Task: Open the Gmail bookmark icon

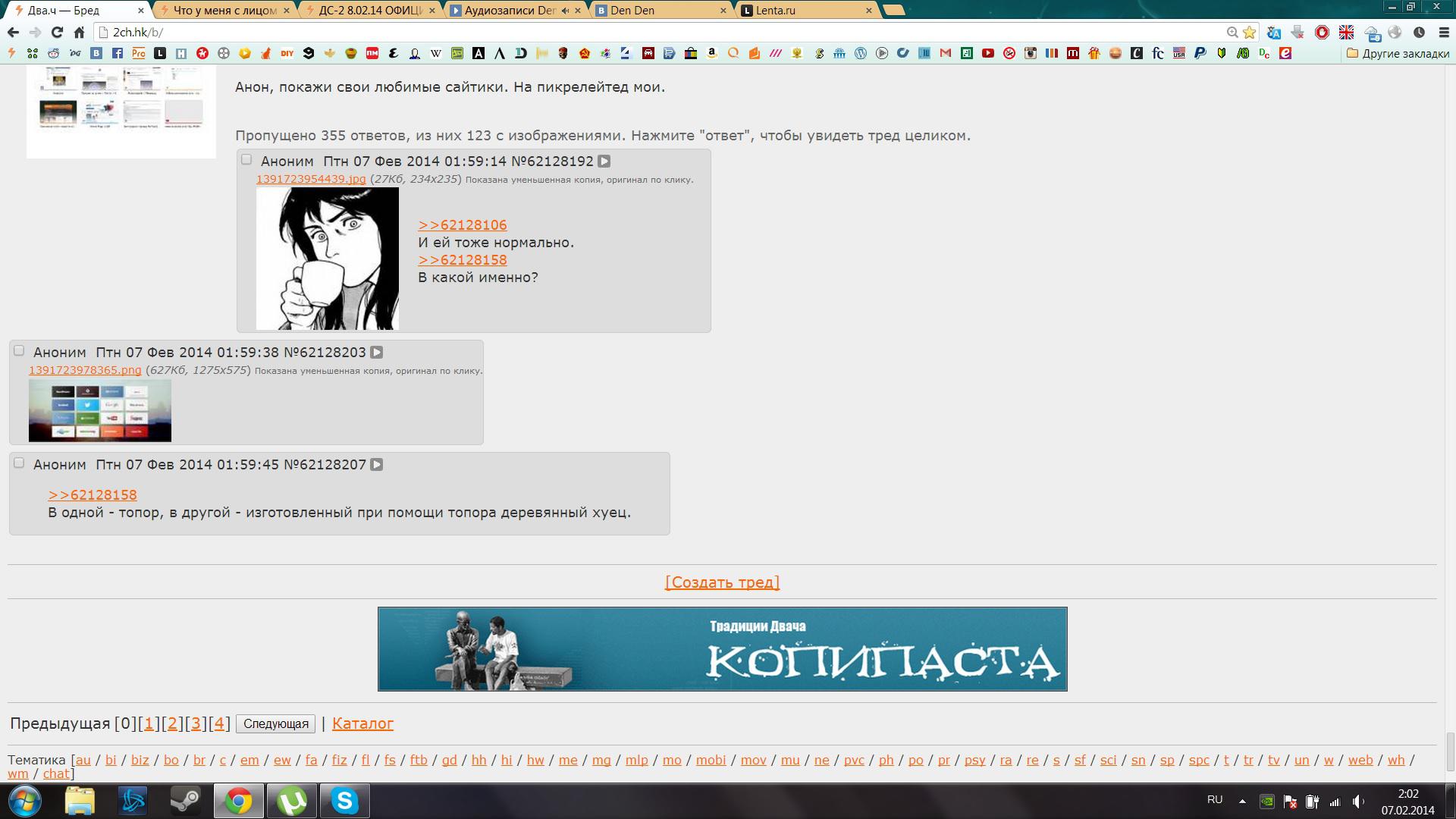Action: pos(945,53)
